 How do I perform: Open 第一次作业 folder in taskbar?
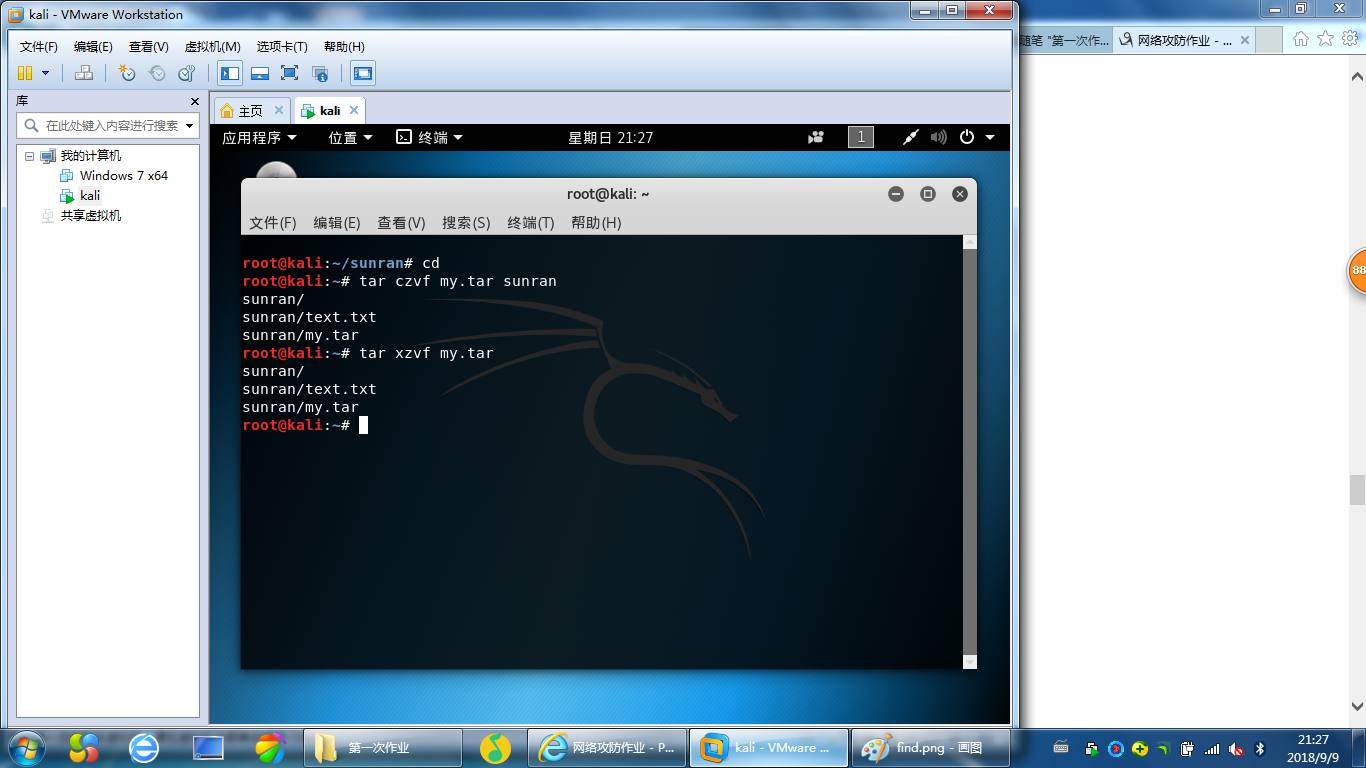[x=382, y=747]
